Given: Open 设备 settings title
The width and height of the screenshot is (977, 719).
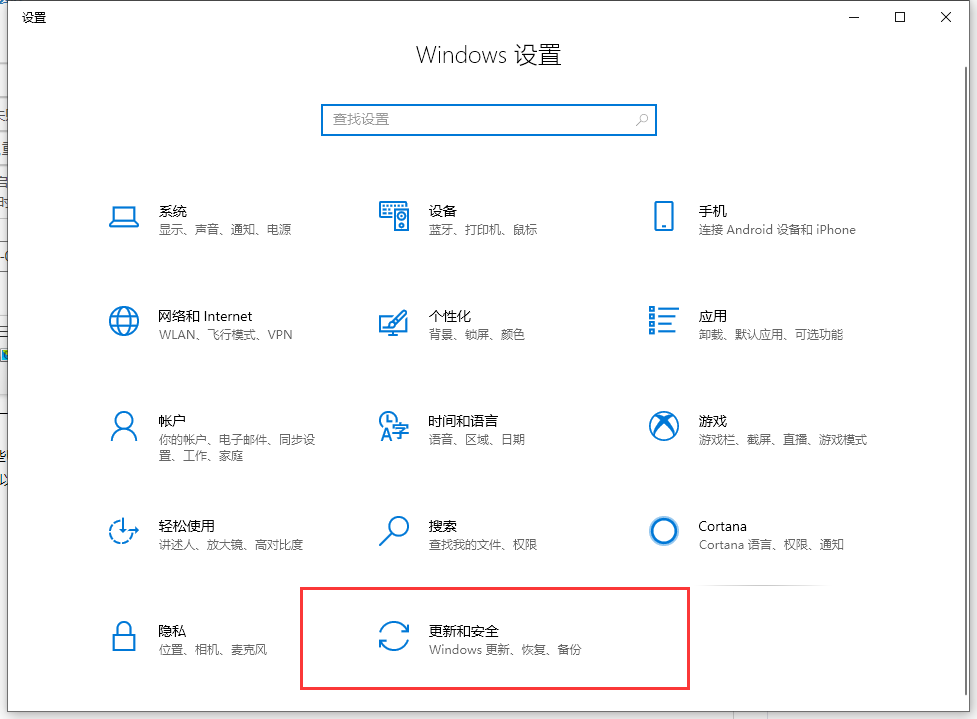Looking at the screenshot, I should click(x=442, y=211).
